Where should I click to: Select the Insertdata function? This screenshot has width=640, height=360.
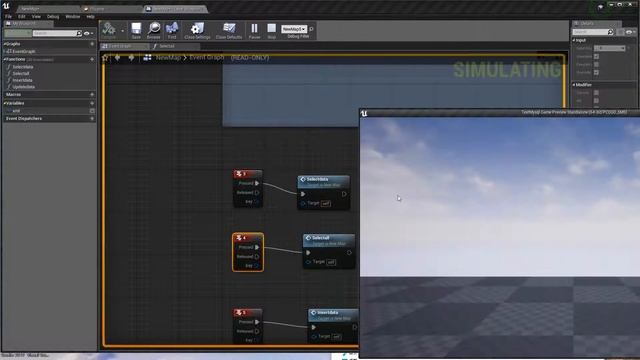point(22,80)
